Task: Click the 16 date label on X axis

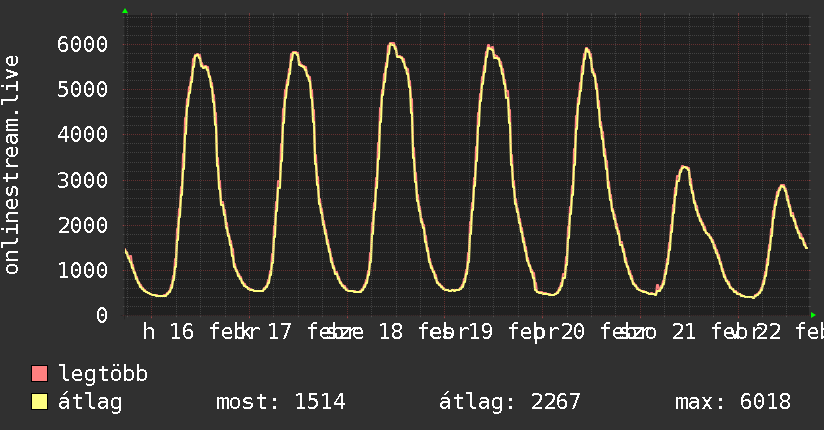Action: point(182,332)
